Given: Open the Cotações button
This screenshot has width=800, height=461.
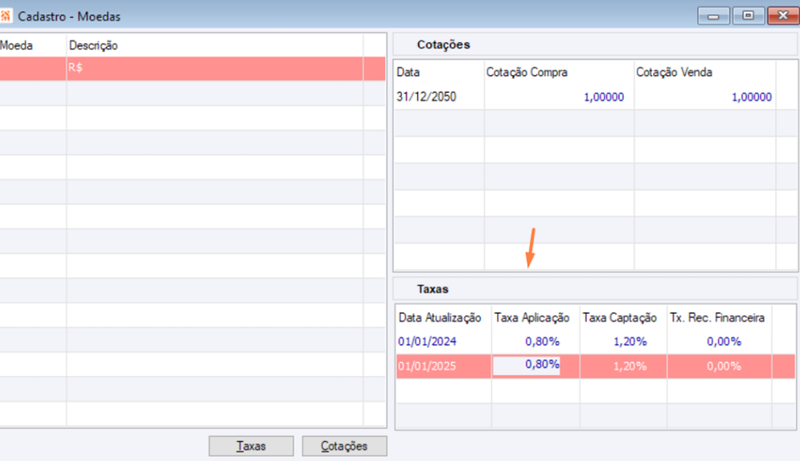Looking at the screenshot, I should pyautogui.click(x=344, y=446).
